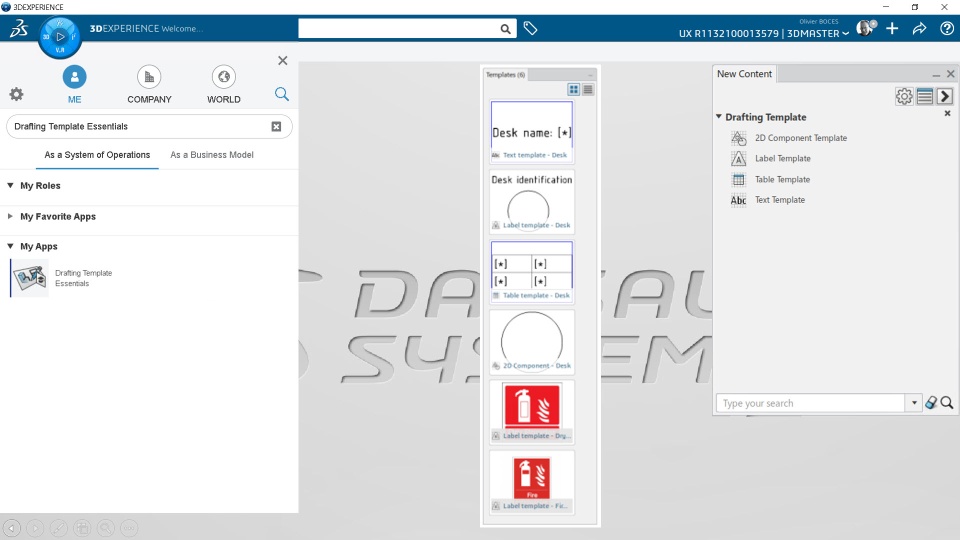
Task: Select the WORLD quadrant
Action: coord(223,84)
